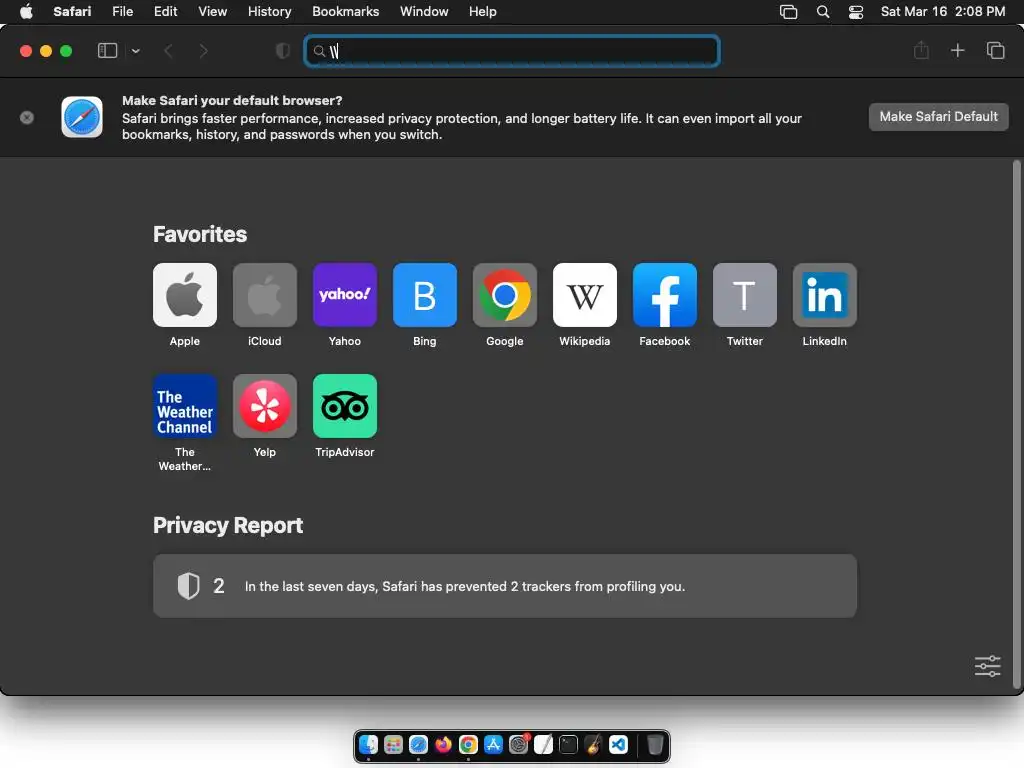Open the Yahoo favorite

coord(345,295)
